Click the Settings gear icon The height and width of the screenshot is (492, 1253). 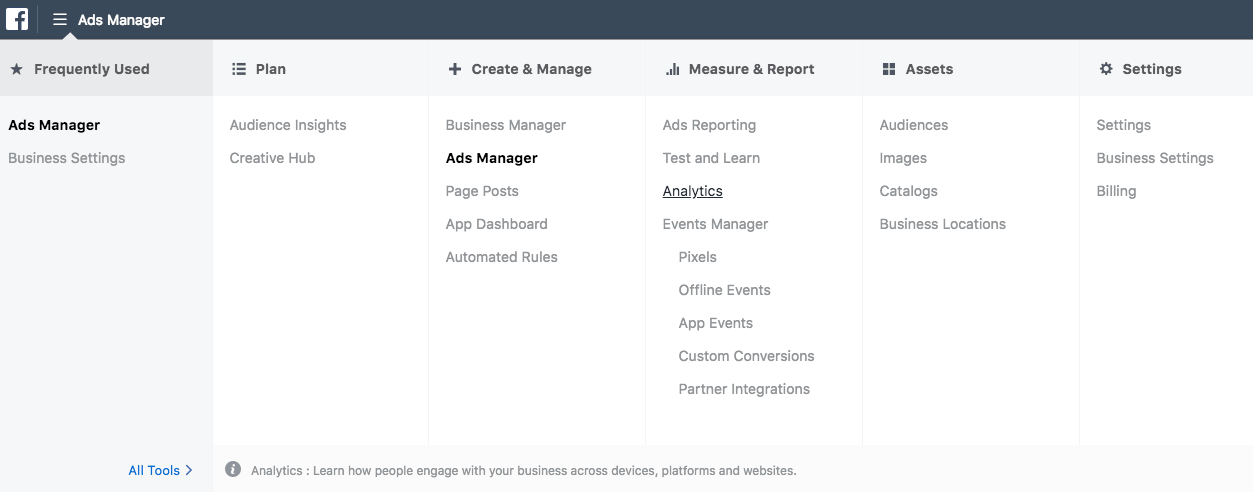tap(1106, 69)
